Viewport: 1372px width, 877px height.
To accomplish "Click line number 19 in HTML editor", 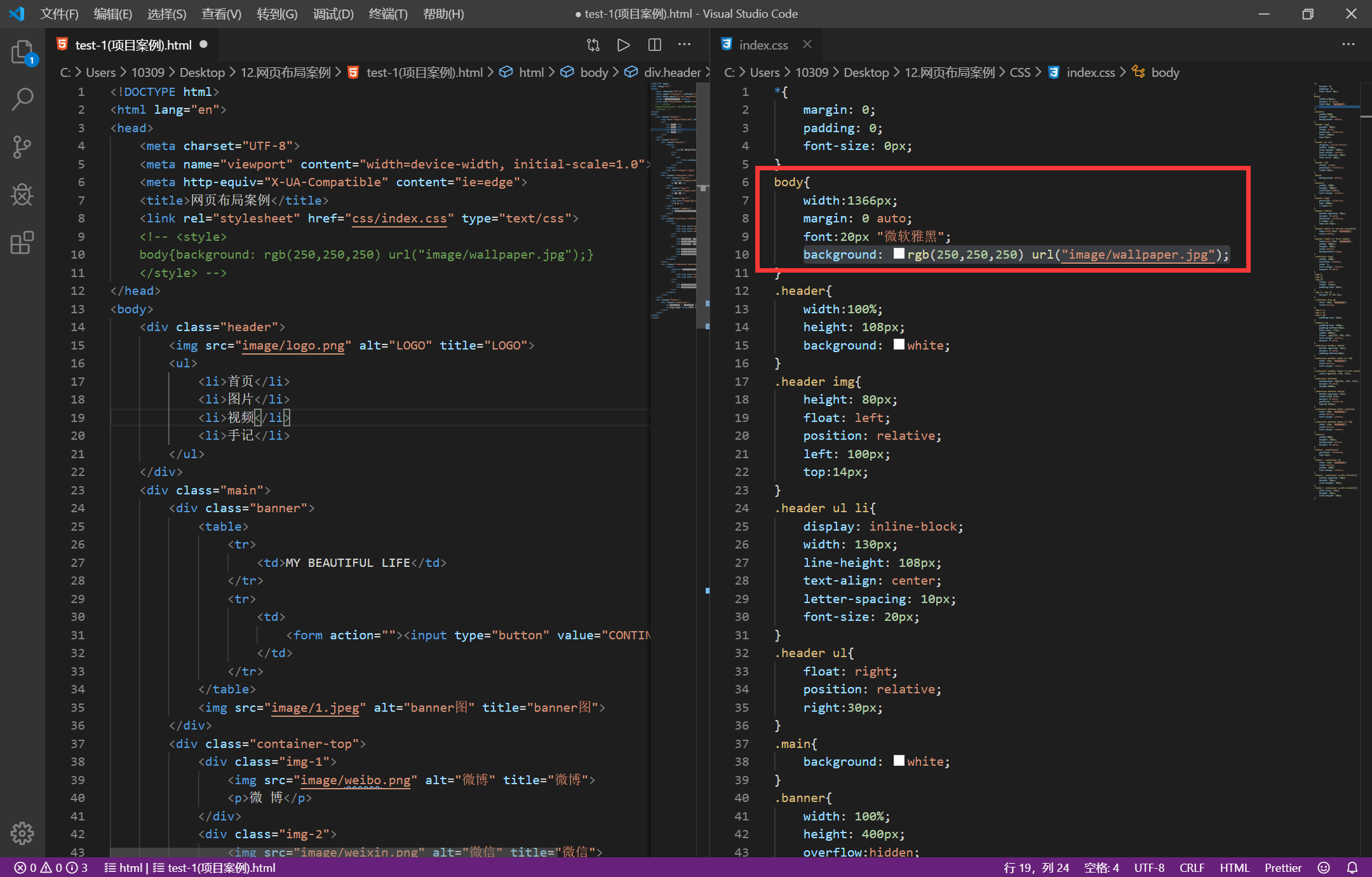I will pos(77,418).
